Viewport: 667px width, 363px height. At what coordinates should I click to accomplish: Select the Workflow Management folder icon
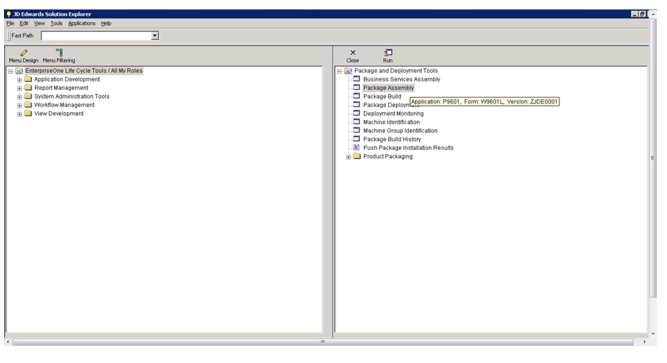[29, 105]
